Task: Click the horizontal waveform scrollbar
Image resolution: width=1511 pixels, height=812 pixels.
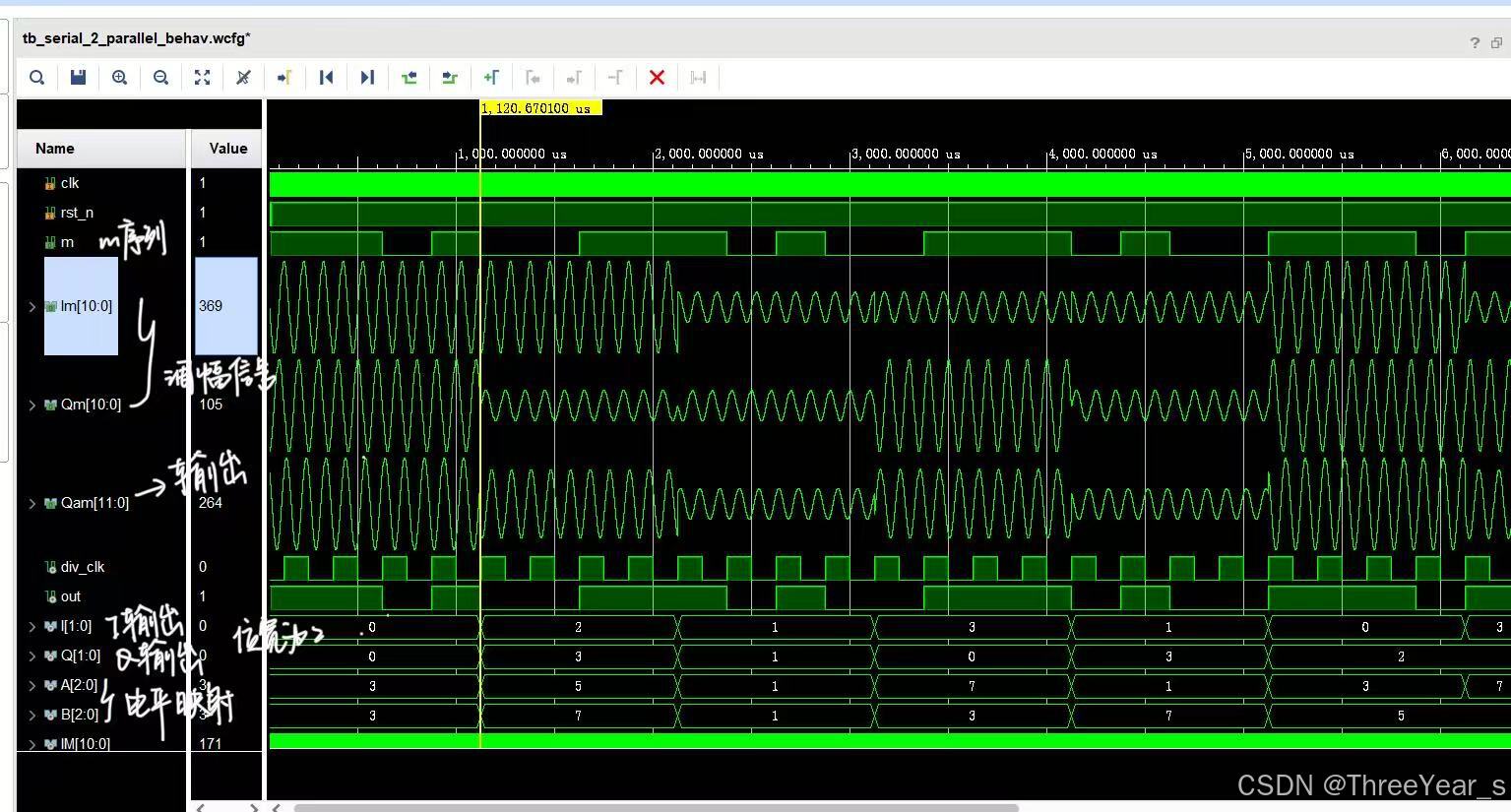Action: click(656, 808)
